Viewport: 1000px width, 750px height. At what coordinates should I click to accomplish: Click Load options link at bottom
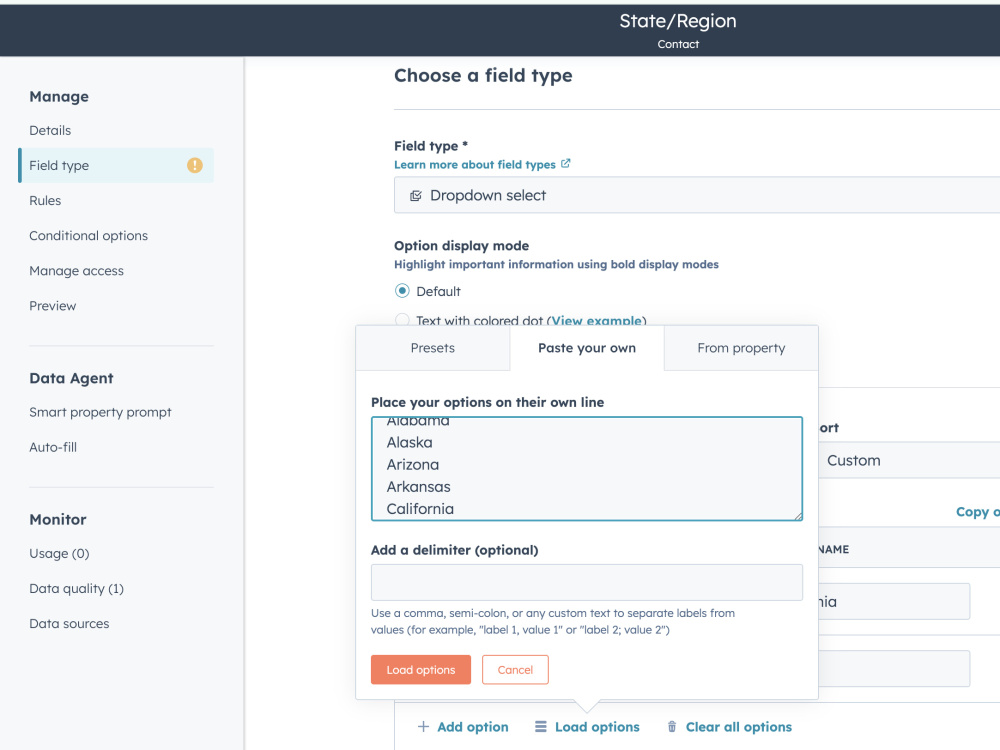[597, 727]
